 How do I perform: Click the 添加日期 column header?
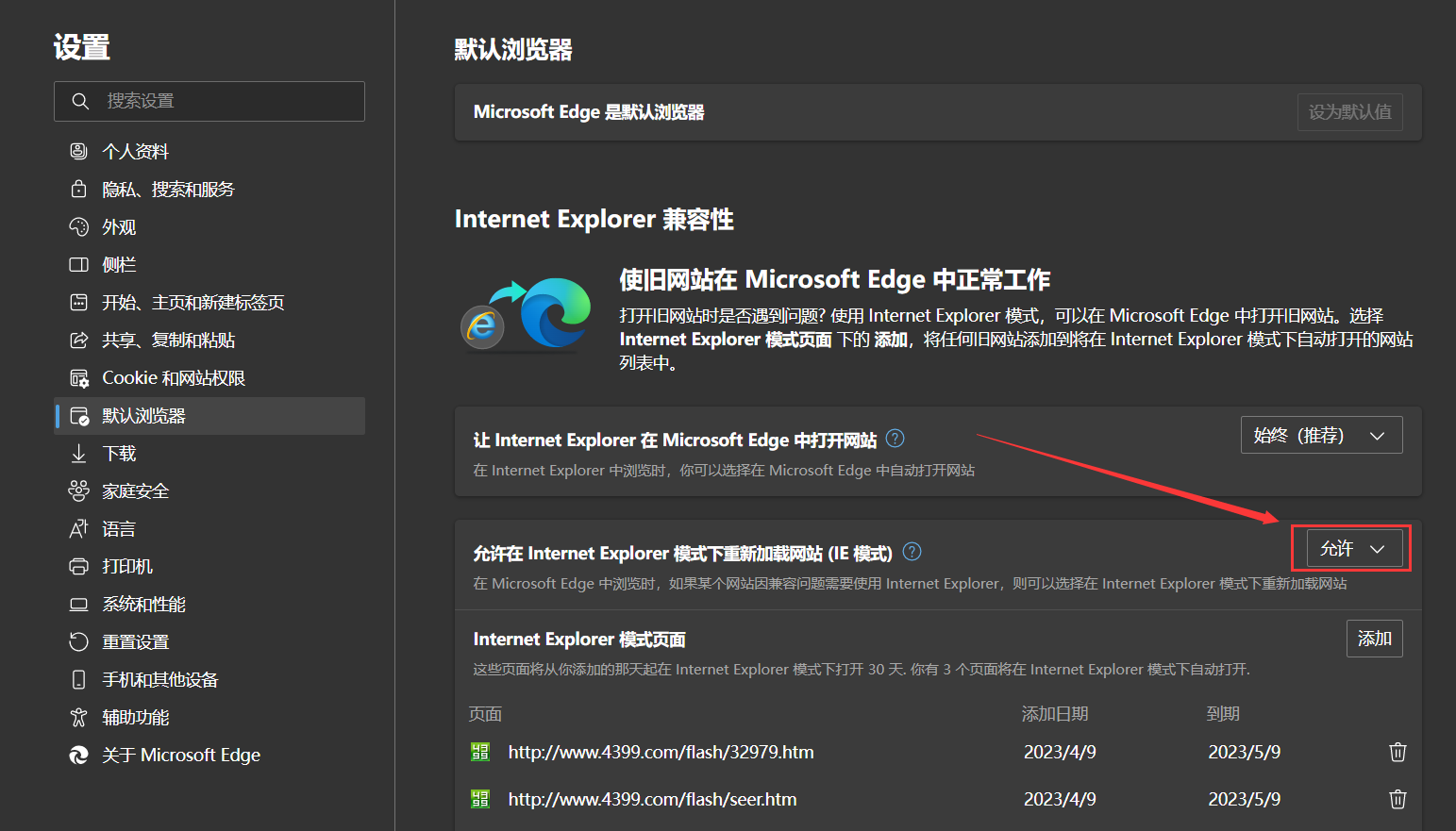pos(1055,714)
